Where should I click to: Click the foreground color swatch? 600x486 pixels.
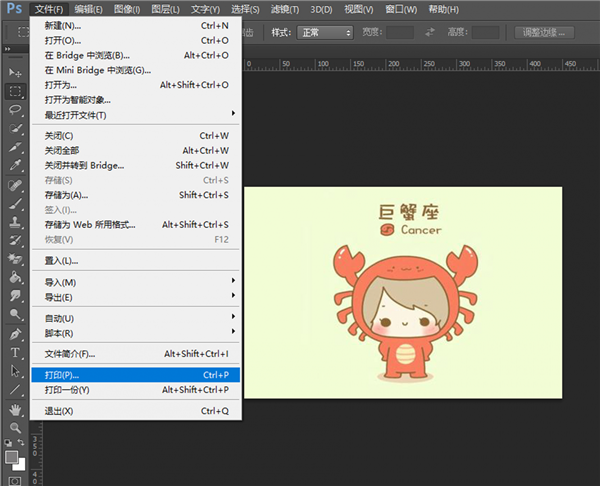pos(12,456)
